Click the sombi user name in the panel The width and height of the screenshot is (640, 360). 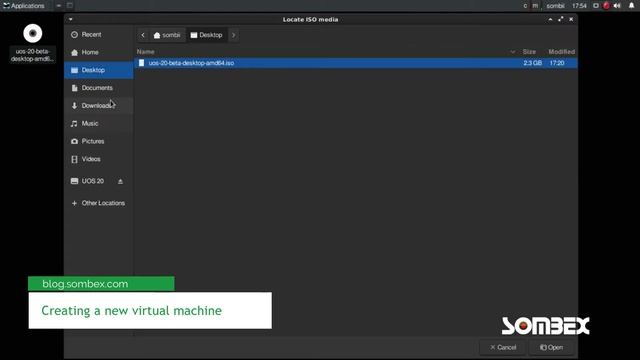pyautogui.click(x=555, y=6)
